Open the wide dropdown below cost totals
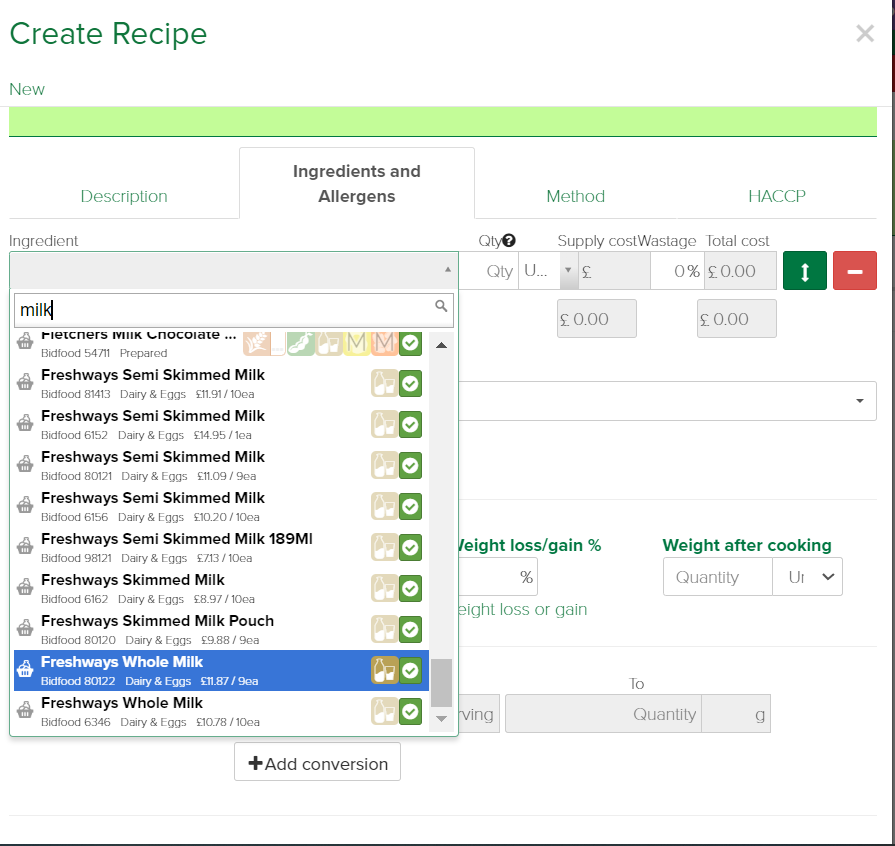The width and height of the screenshot is (895, 846). [667, 401]
